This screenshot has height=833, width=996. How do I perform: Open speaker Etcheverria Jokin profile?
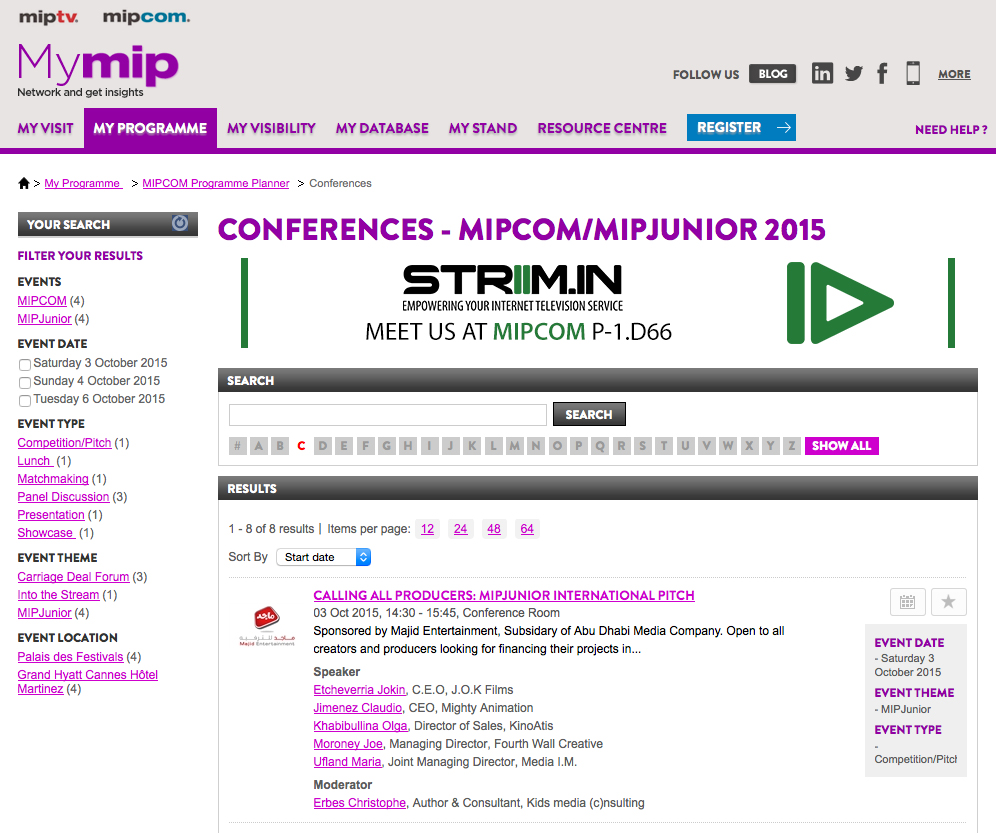[359, 689]
